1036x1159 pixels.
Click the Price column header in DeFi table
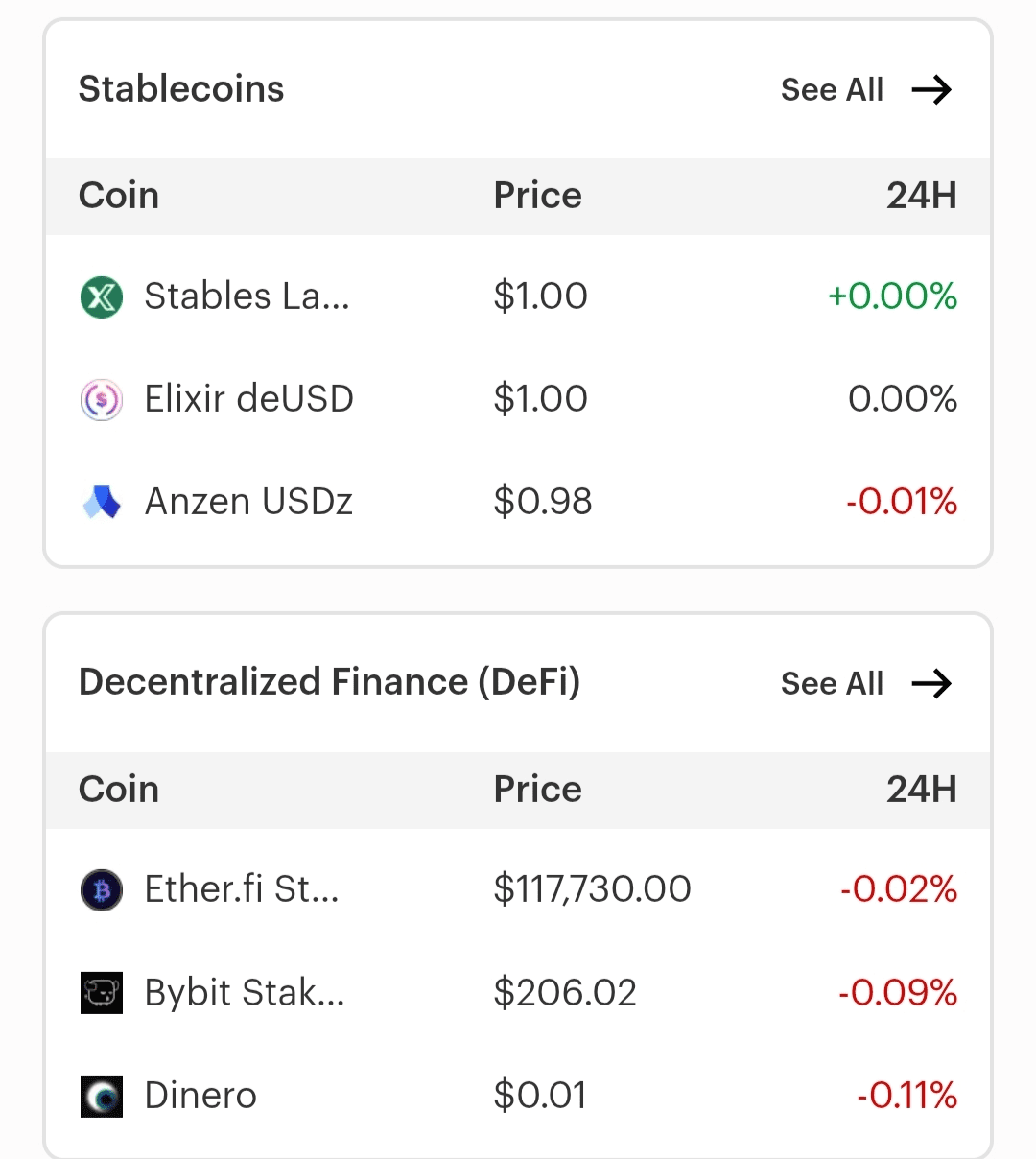[537, 790]
